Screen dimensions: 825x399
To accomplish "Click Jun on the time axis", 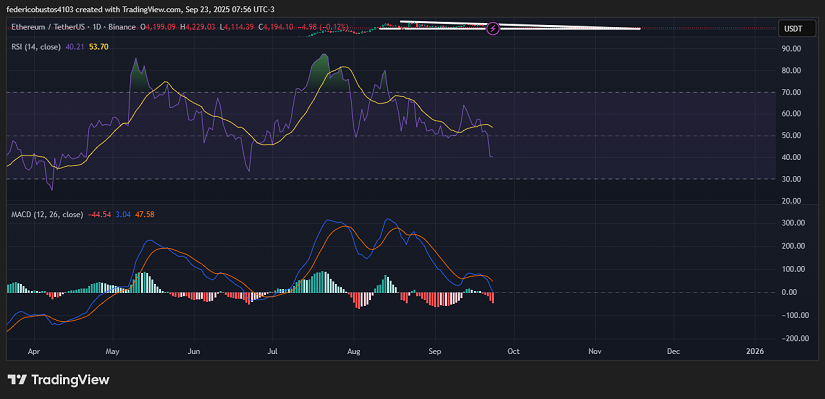I will pos(194,351).
